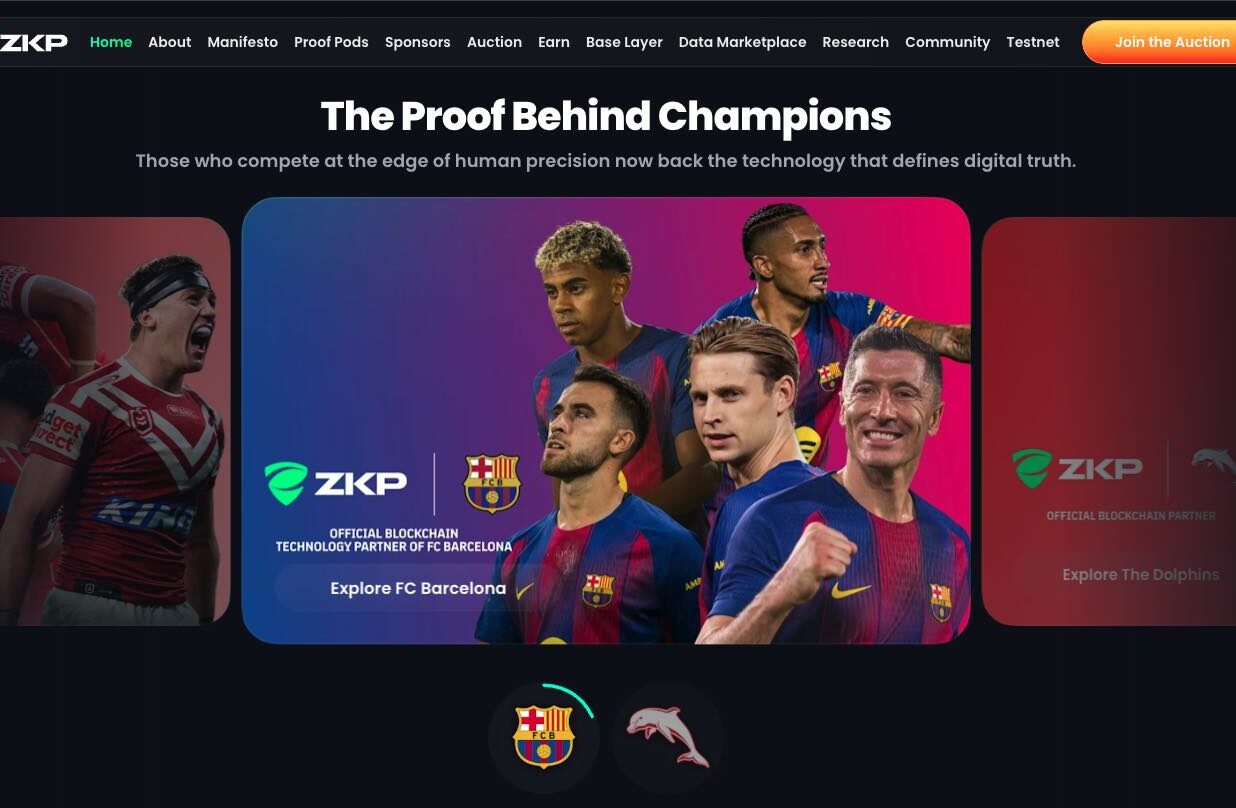This screenshot has width=1236, height=808.
Task: Select the FC Barcelona crest carousel indicator
Action: (543, 737)
